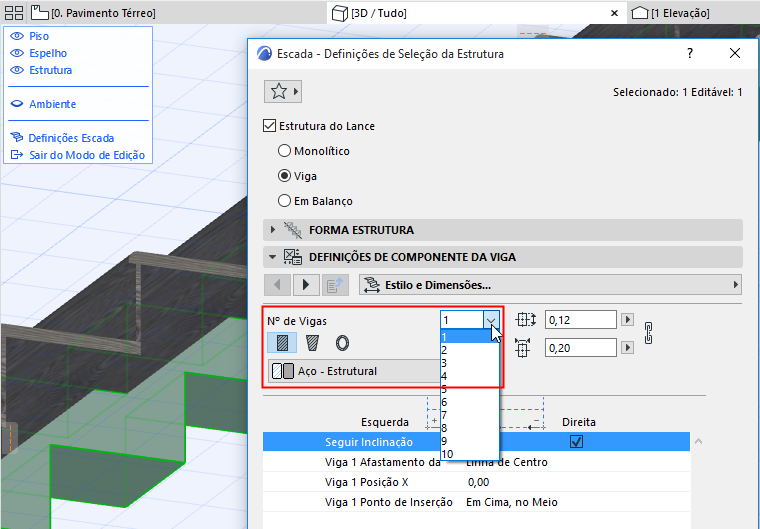Click the list scroll up arrow

click(x=698, y=441)
